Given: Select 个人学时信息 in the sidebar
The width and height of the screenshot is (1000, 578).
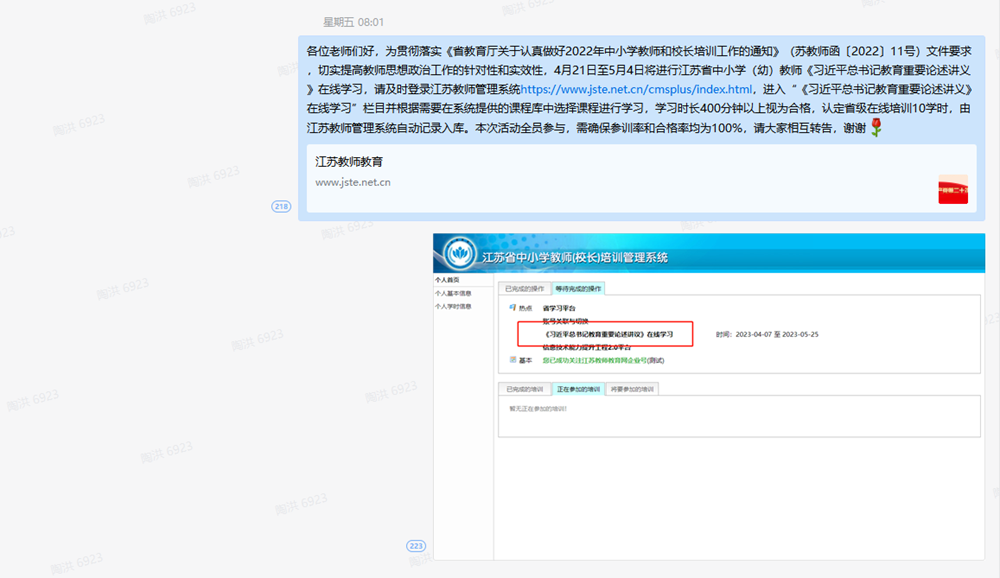Looking at the screenshot, I should (x=453, y=307).
